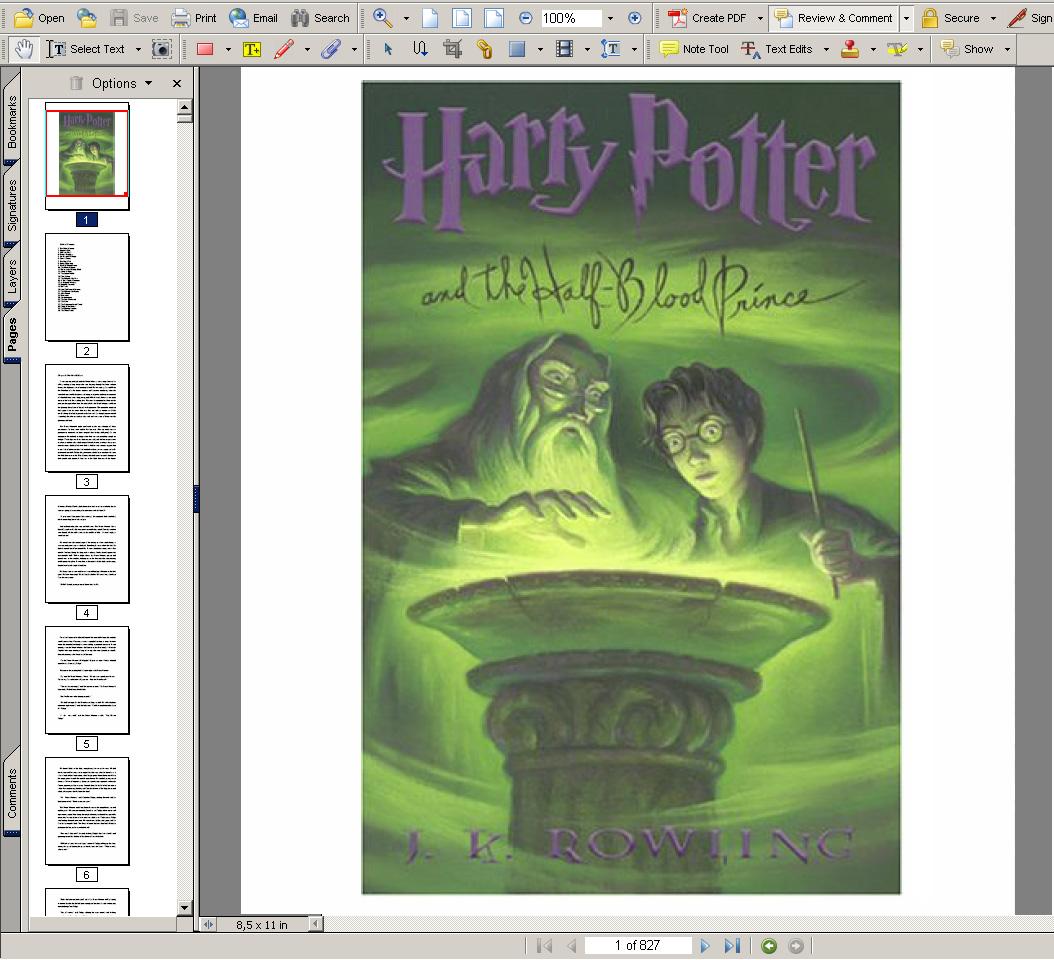
Task: Select the Crop tool icon
Action: pos(452,49)
